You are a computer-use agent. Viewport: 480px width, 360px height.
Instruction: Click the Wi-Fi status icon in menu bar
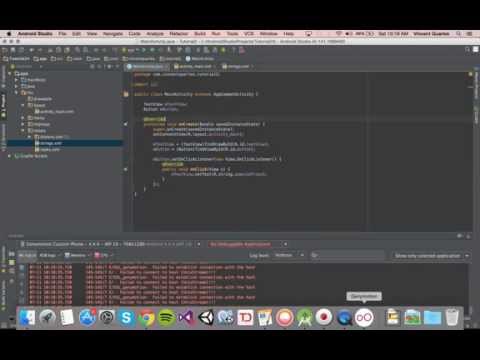(x=339, y=34)
